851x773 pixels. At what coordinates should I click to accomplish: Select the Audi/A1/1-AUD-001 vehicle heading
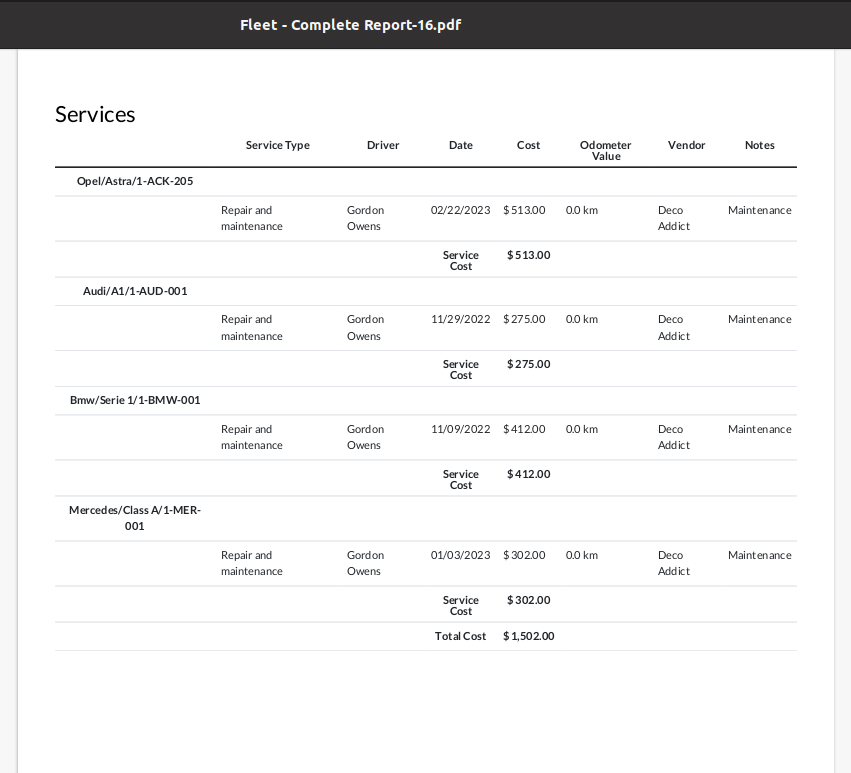[135, 291]
